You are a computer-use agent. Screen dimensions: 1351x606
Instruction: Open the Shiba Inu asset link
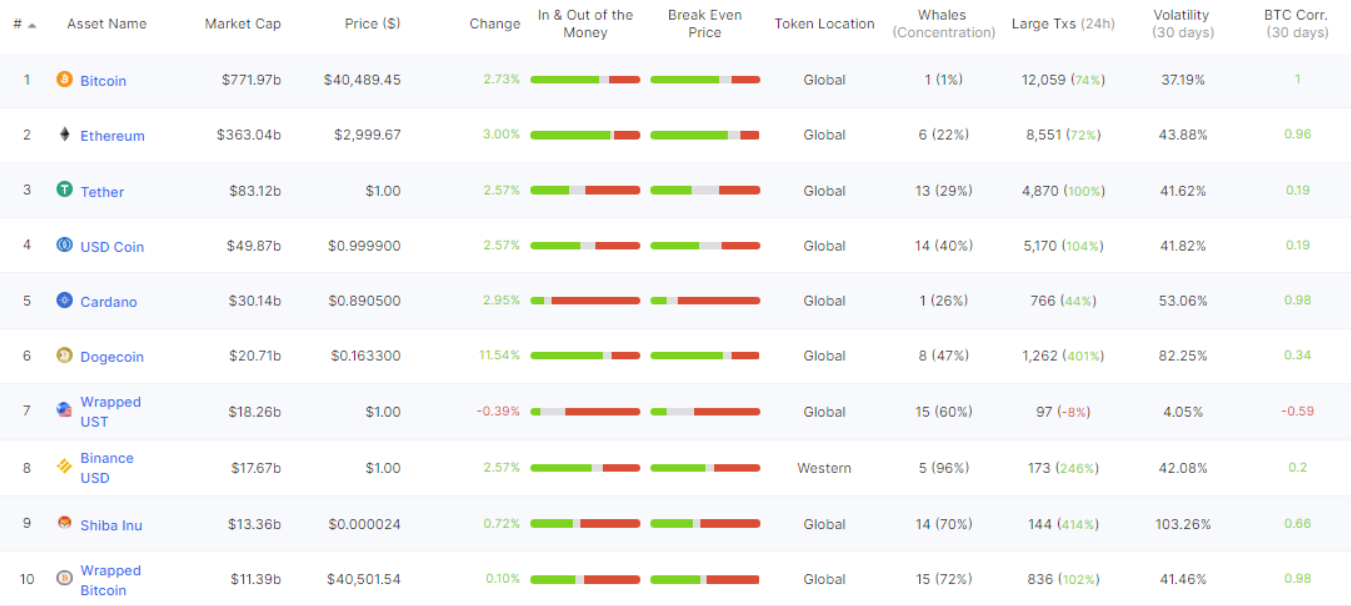pyautogui.click(x=111, y=525)
